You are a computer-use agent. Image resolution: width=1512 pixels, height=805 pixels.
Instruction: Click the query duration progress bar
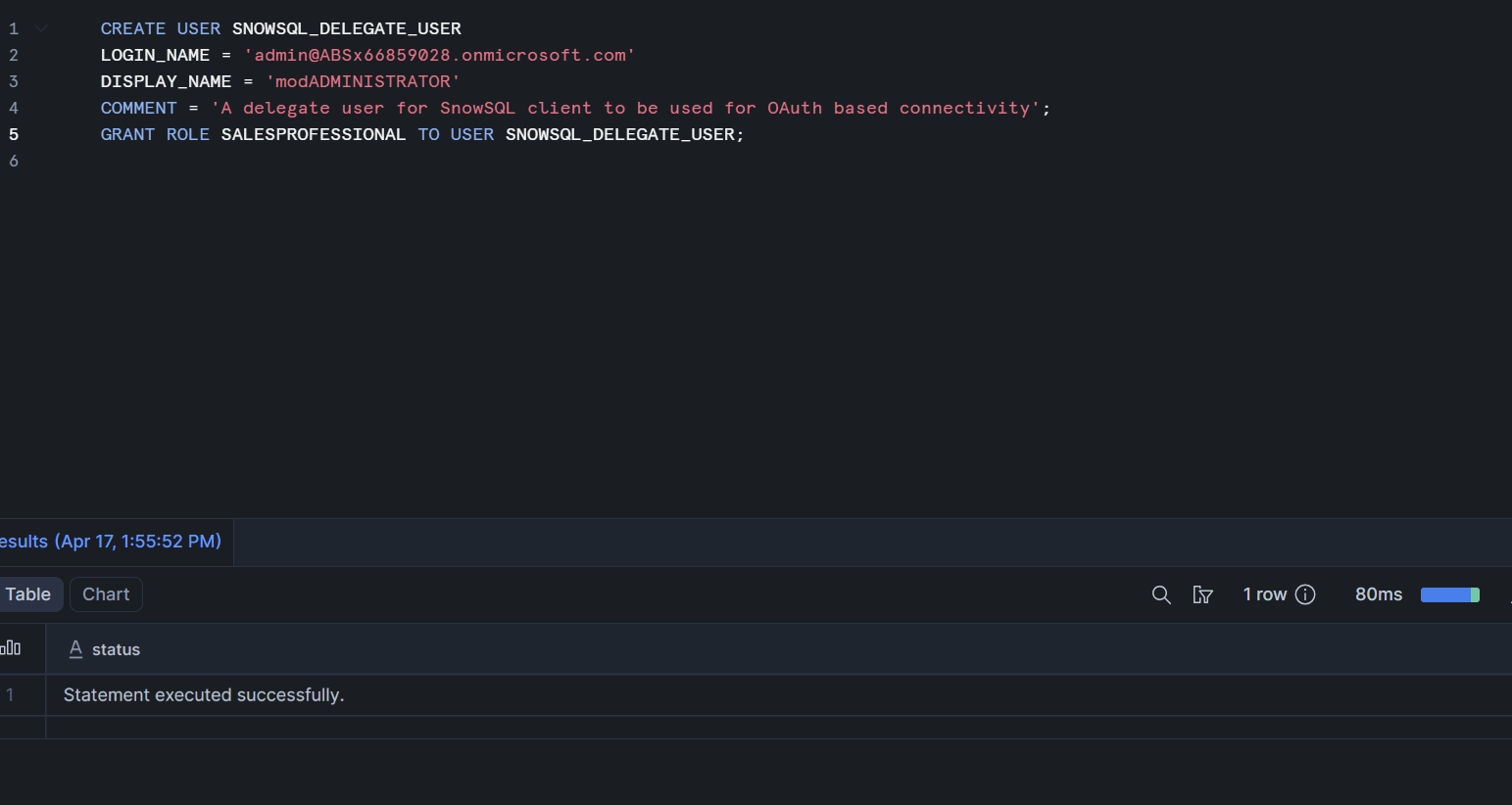[x=1450, y=594]
